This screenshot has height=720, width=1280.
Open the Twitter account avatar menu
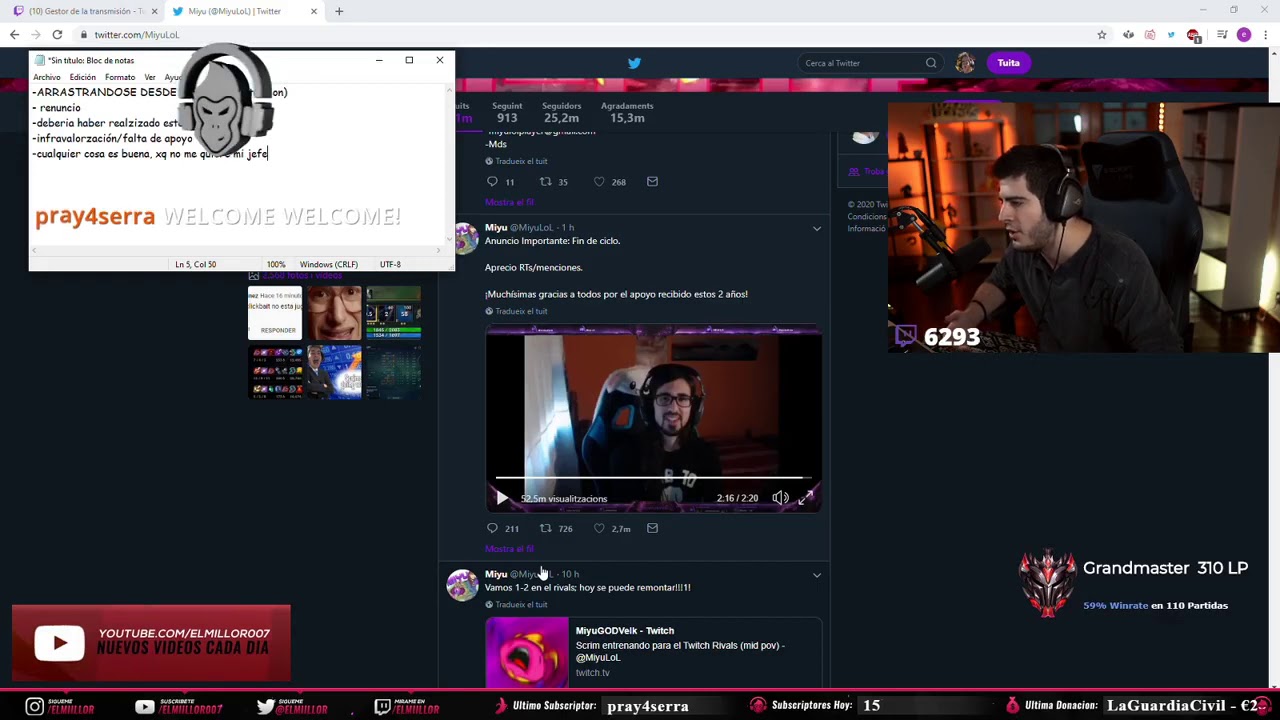[965, 63]
